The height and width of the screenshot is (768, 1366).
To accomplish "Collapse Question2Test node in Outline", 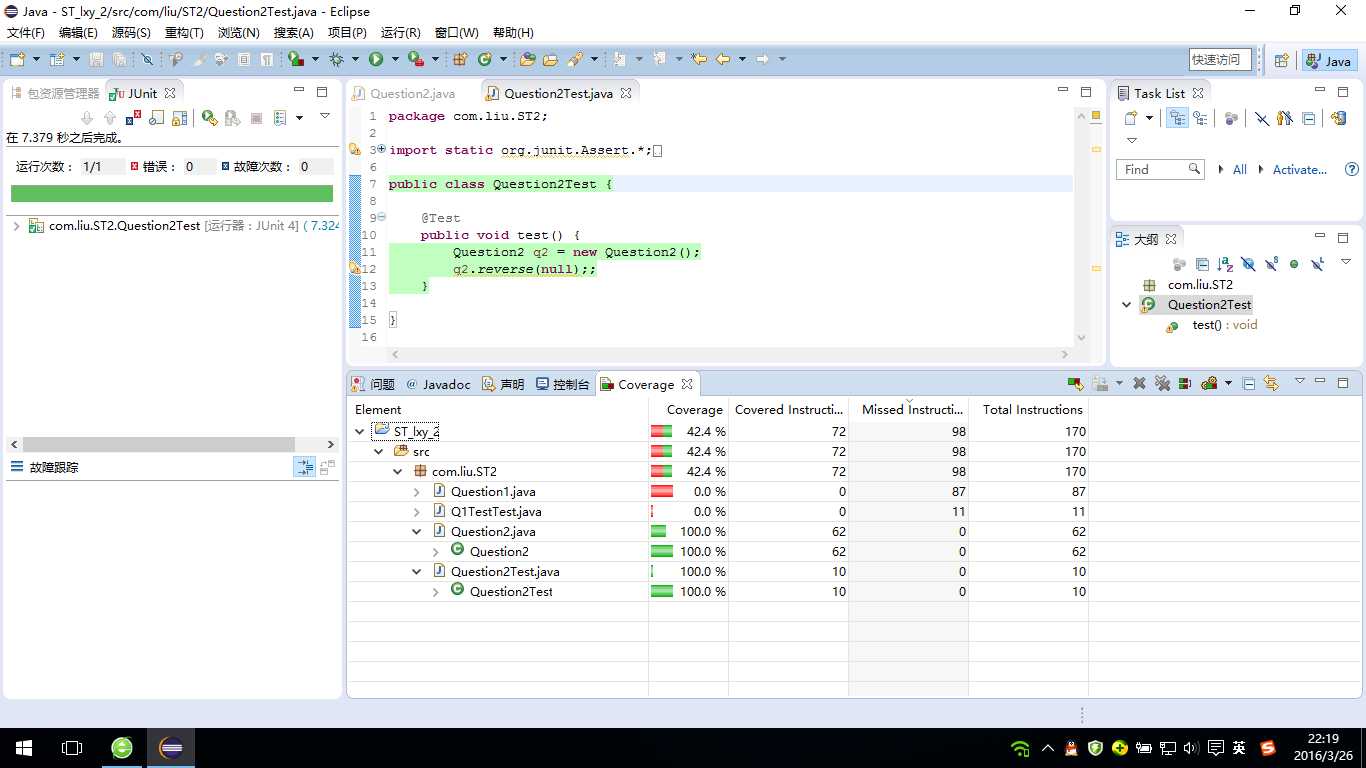I will (x=1127, y=305).
